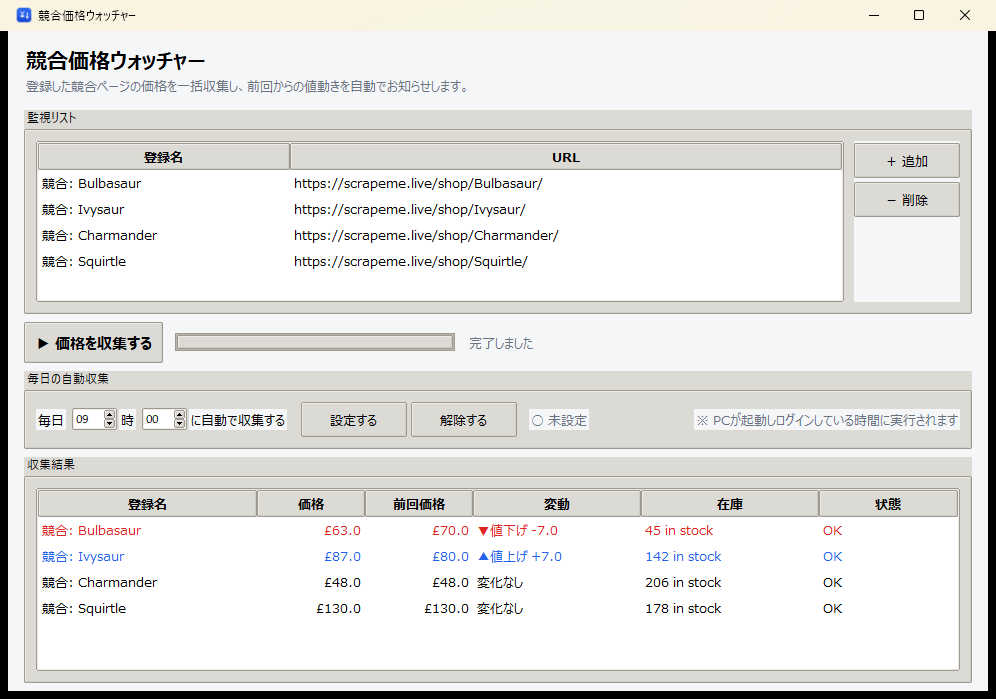996x699 pixels.
Task: Click the 142 in stock cell
Action: tap(683, 557)
